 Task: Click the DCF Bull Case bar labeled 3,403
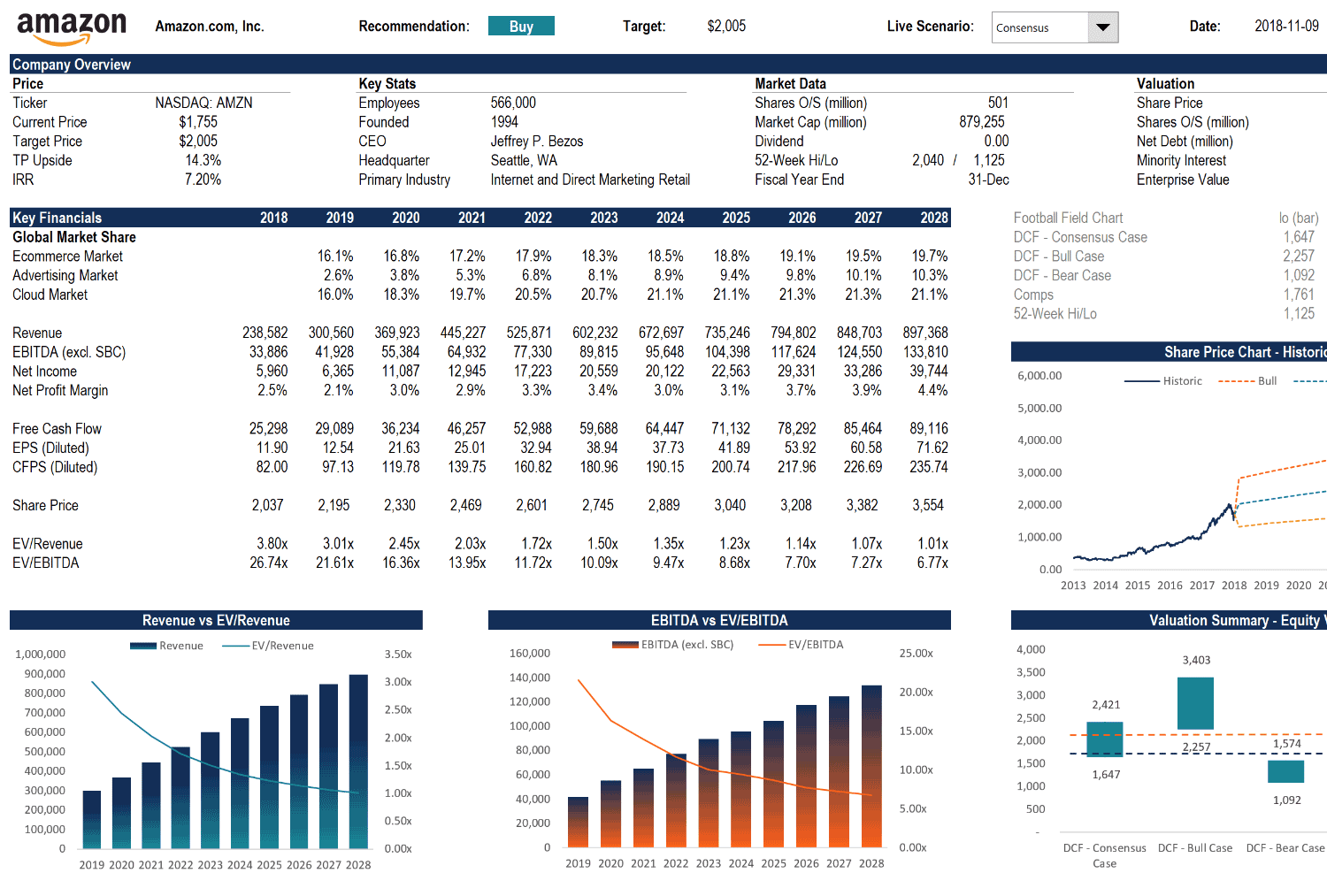(x=1195, y=703)
